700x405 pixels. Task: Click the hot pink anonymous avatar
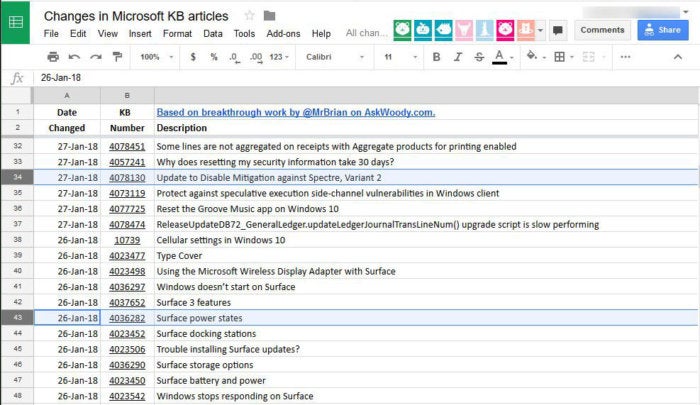click(x=505, y=30)
